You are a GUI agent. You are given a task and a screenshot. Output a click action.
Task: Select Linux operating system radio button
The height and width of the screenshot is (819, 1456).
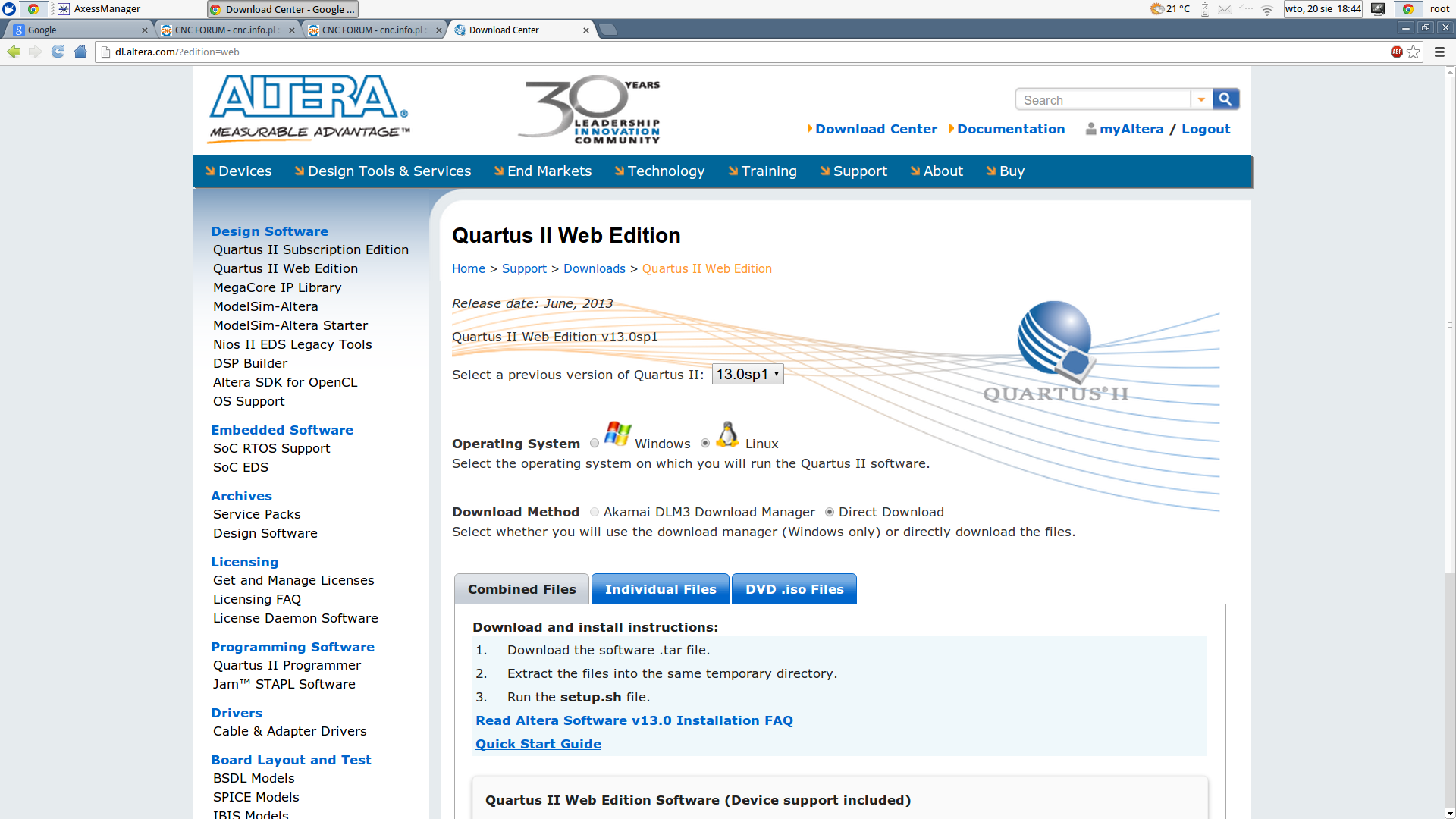[x=705, y=444]
